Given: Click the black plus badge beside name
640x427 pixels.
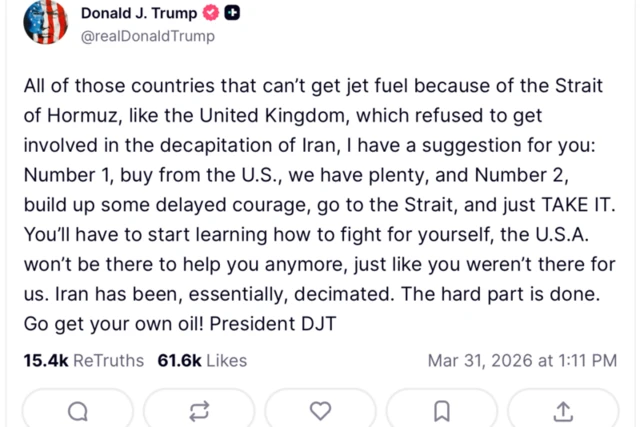Looking at the screenshot, I should [232, 14].
